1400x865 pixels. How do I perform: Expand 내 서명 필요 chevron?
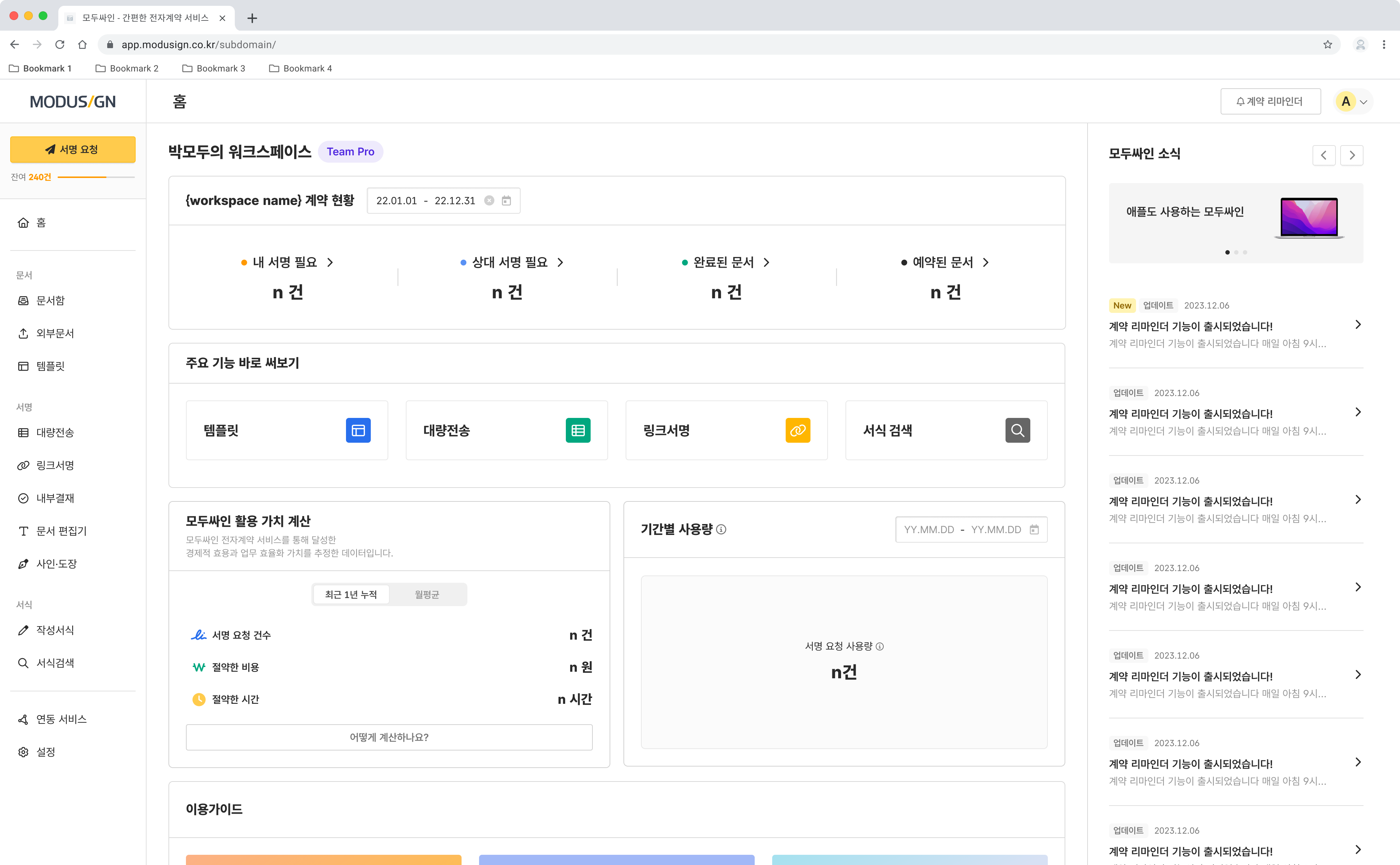[330, 262]
